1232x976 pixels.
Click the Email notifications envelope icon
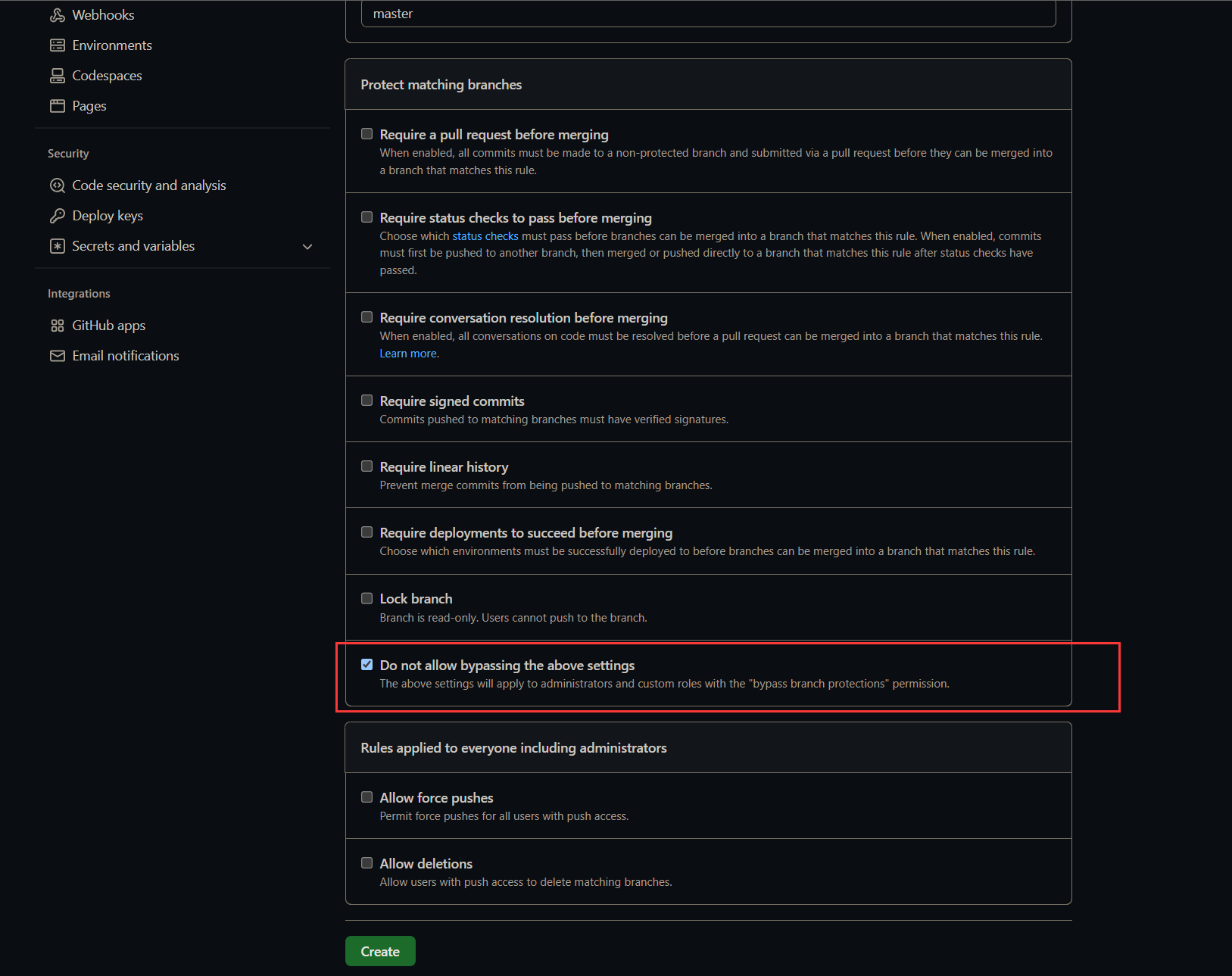pos(58,356)
